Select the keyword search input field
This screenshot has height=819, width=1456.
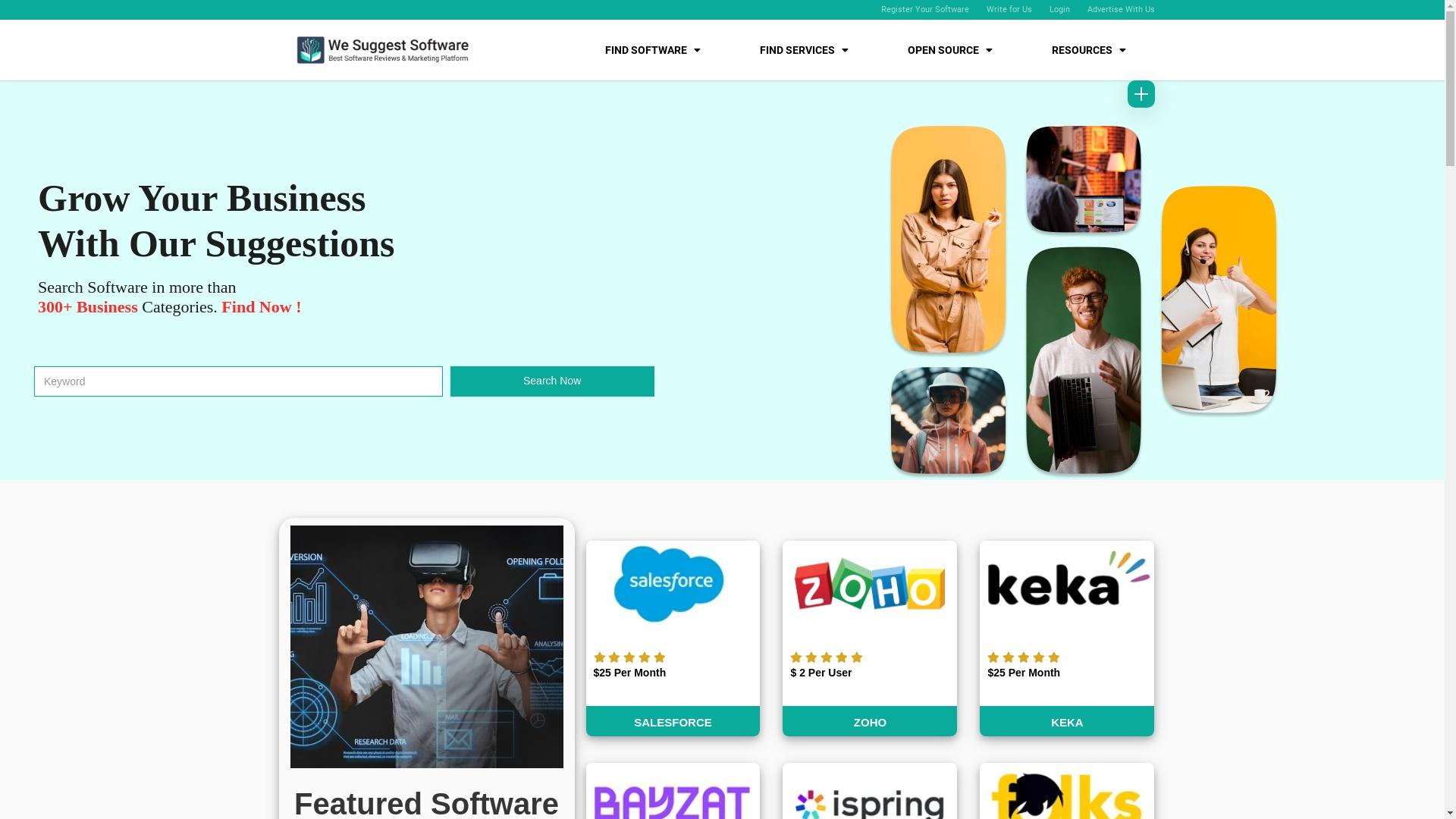click(238, 381)
